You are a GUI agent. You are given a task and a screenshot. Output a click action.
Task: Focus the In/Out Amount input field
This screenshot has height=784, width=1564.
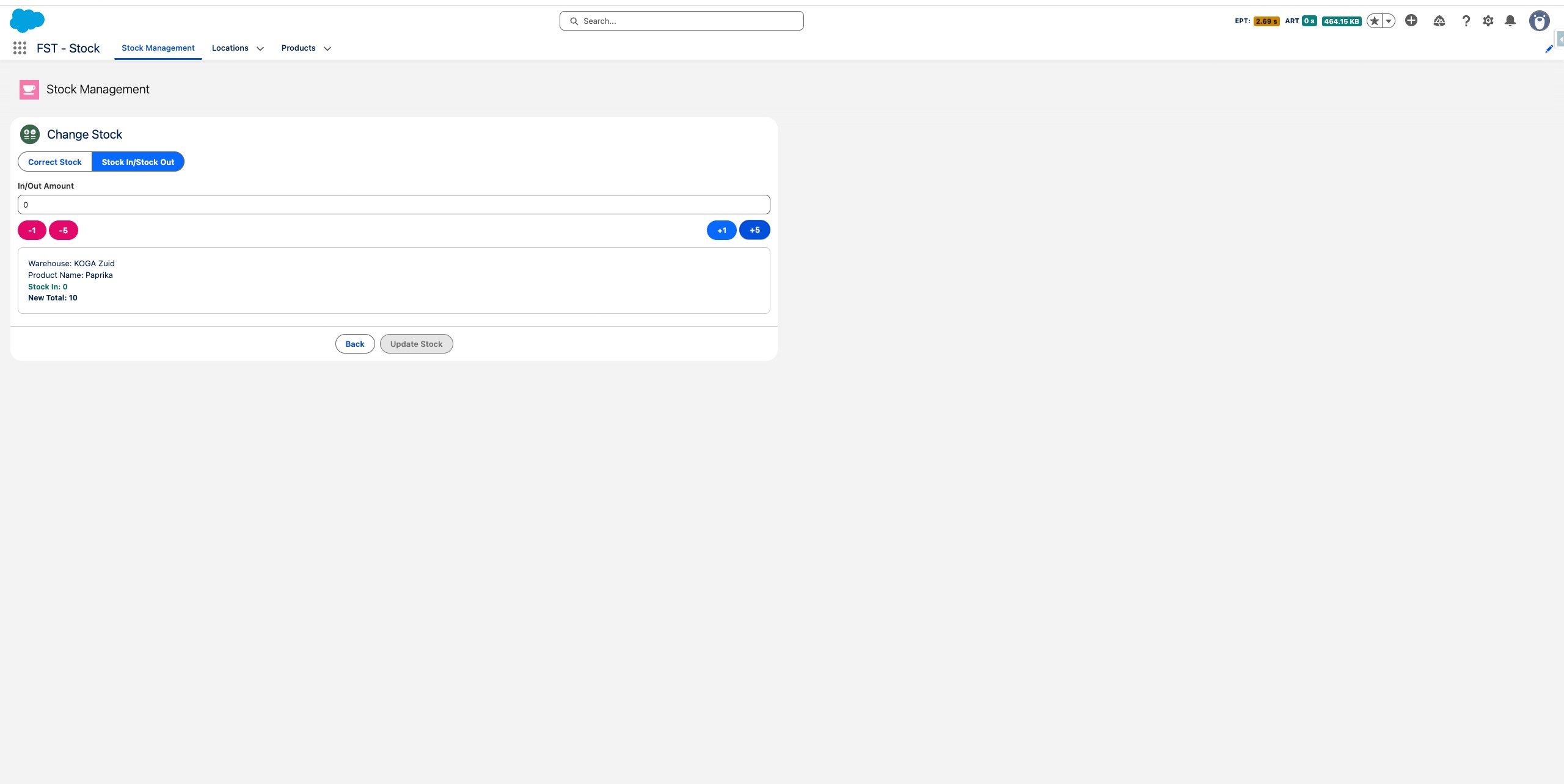[x=393, y=205]
